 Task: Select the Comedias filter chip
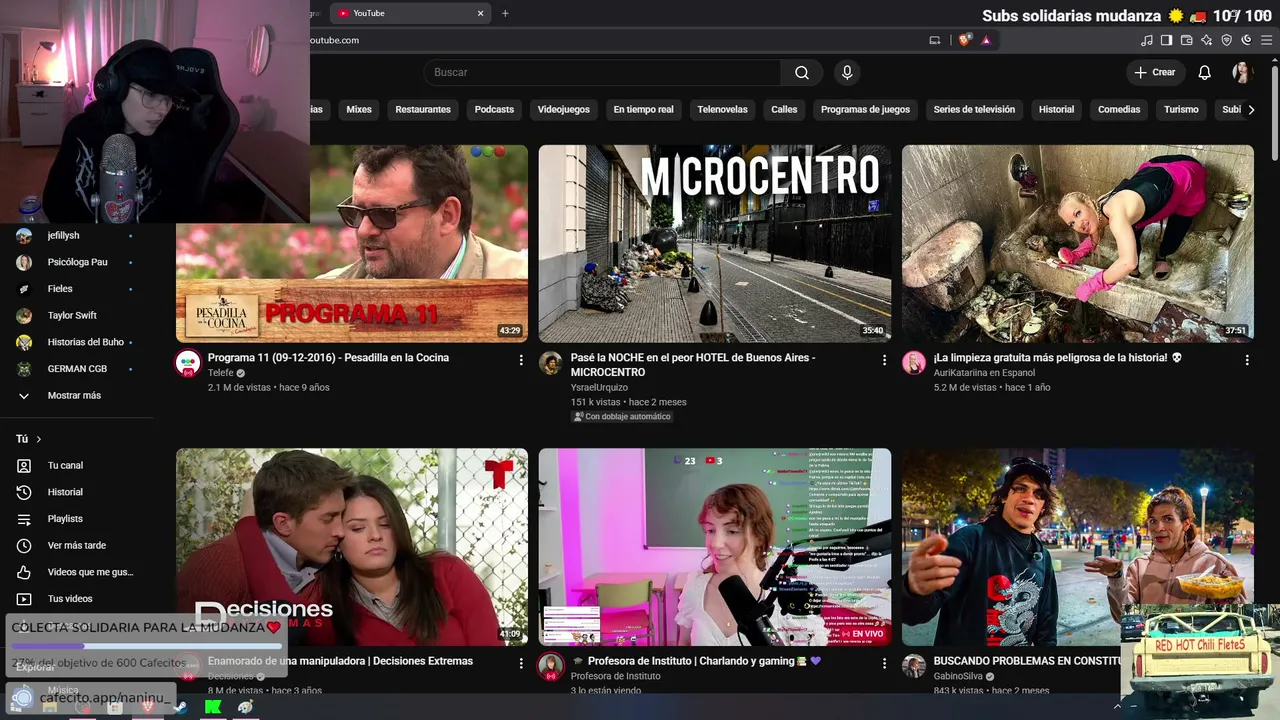click(1119, 110)
